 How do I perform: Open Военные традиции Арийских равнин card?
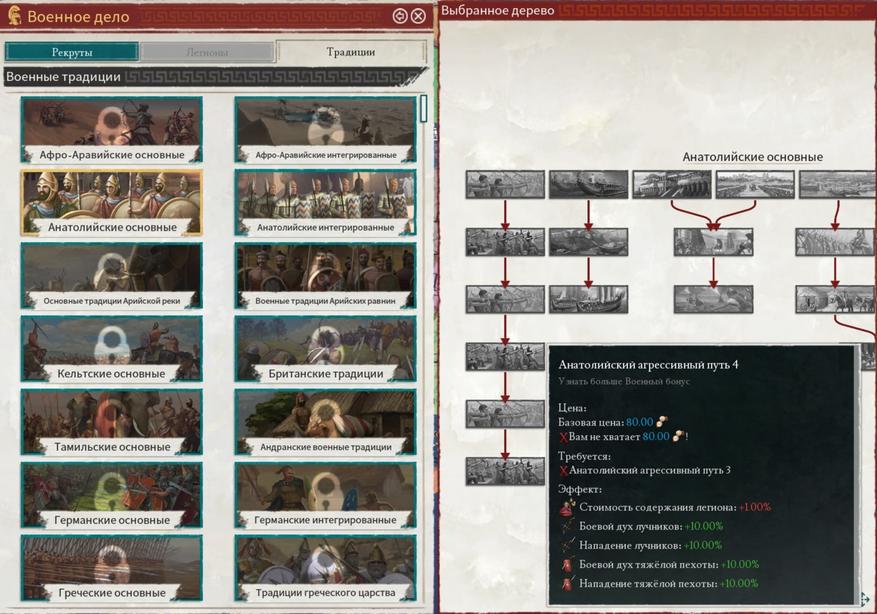[326, 276]
